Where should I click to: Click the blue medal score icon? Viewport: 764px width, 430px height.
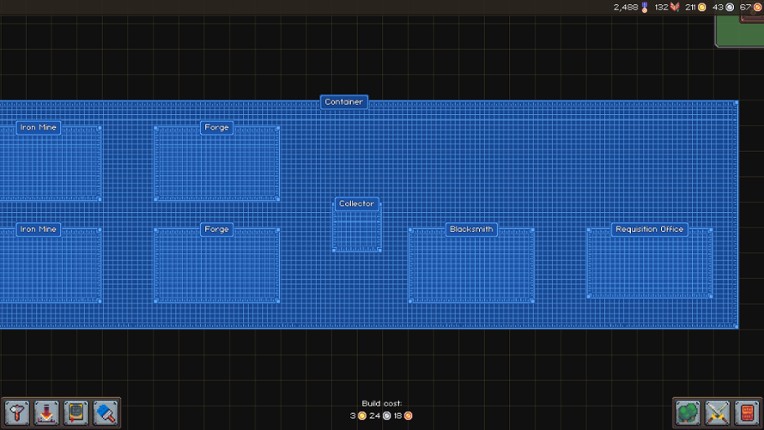pos(645,7)
